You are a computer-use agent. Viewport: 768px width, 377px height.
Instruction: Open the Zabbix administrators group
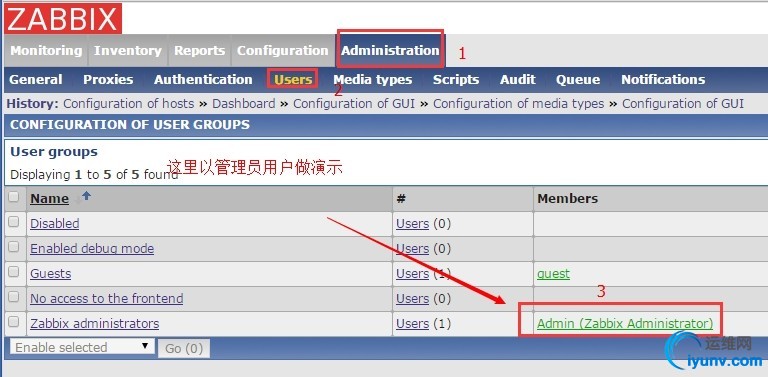pos(95,323)
